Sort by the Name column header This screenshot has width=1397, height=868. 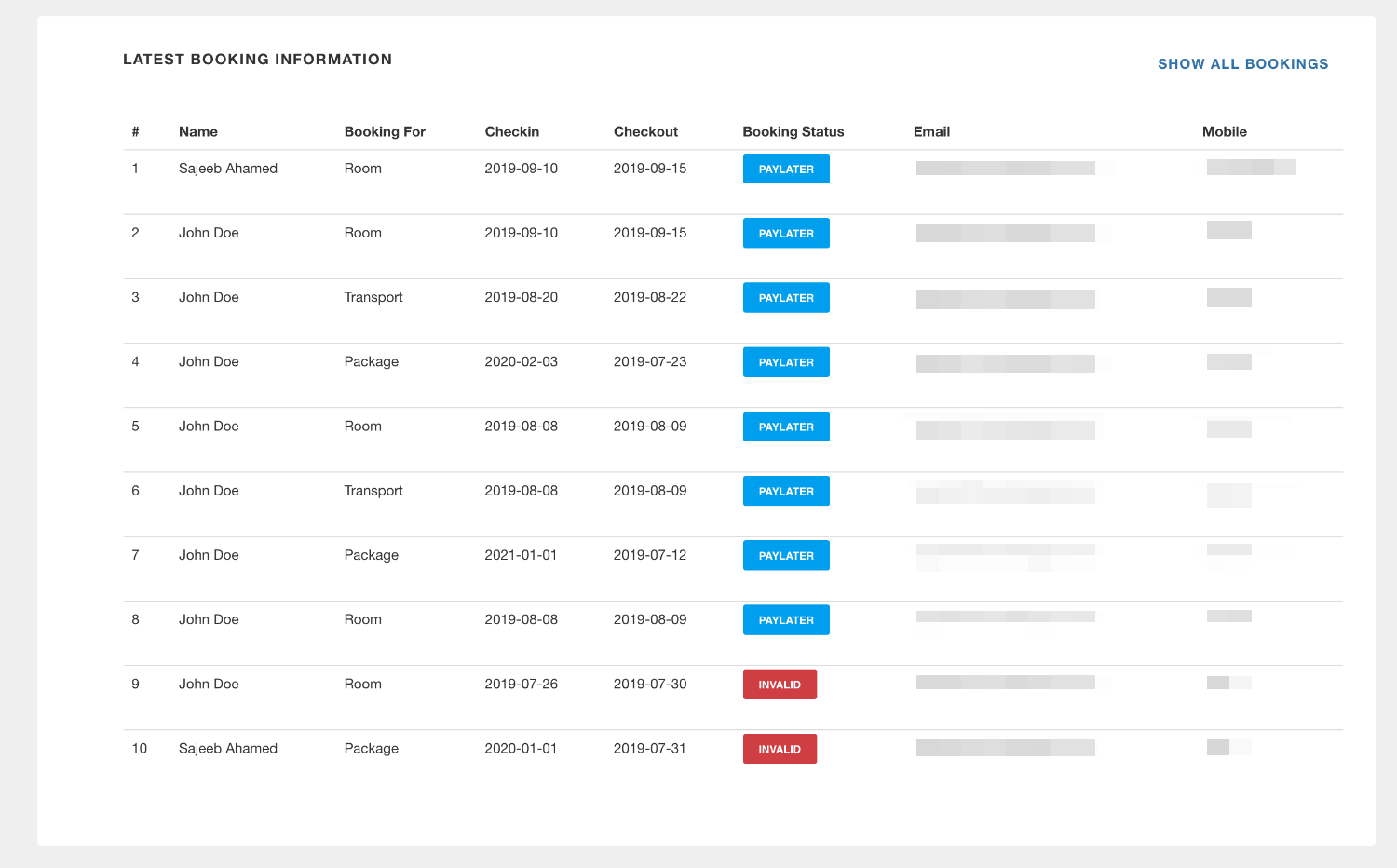coord(197,131)
